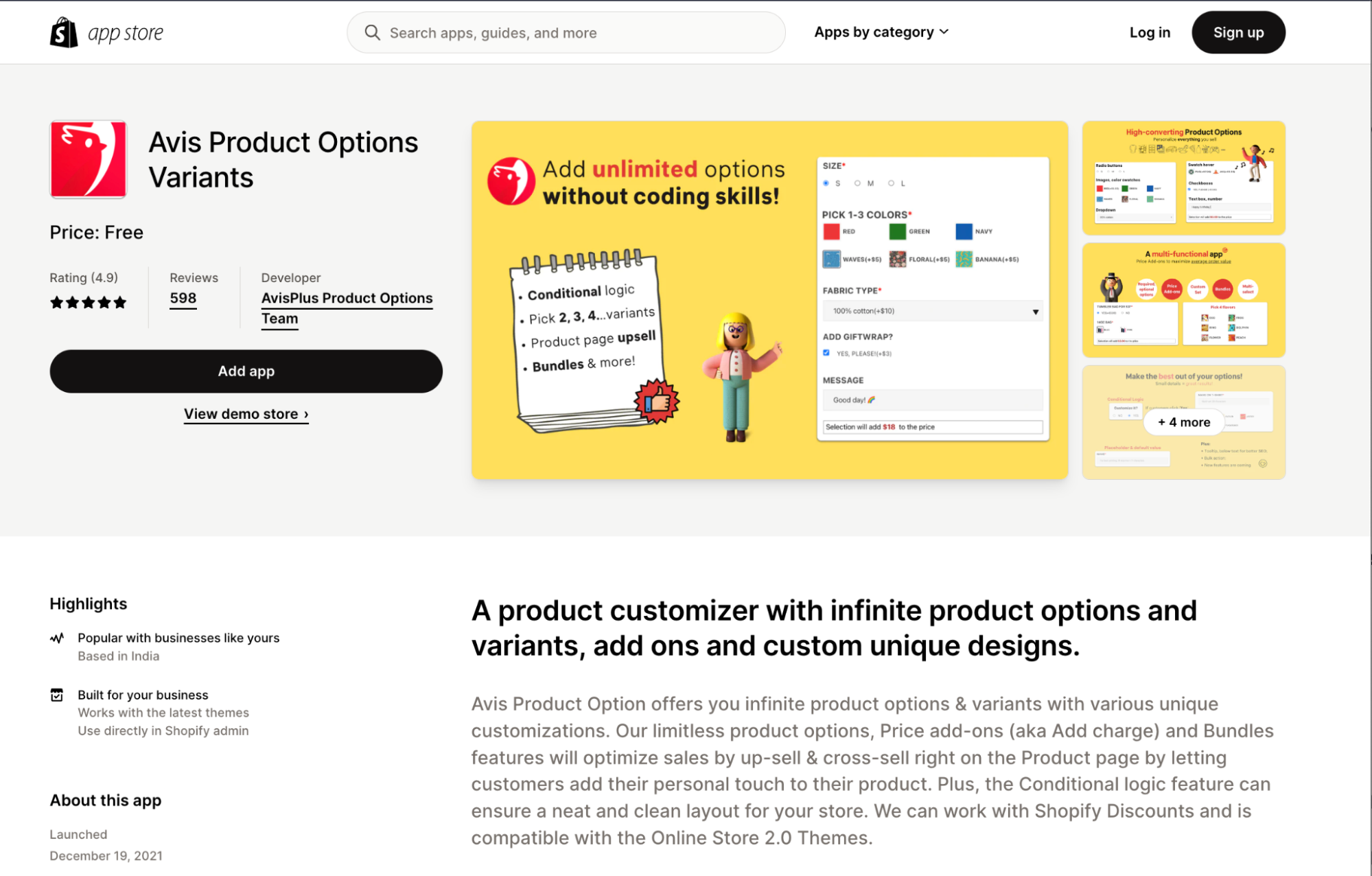Click the Shopify bag logo
The image size is (1372, 876).
(x=64, y=32)
